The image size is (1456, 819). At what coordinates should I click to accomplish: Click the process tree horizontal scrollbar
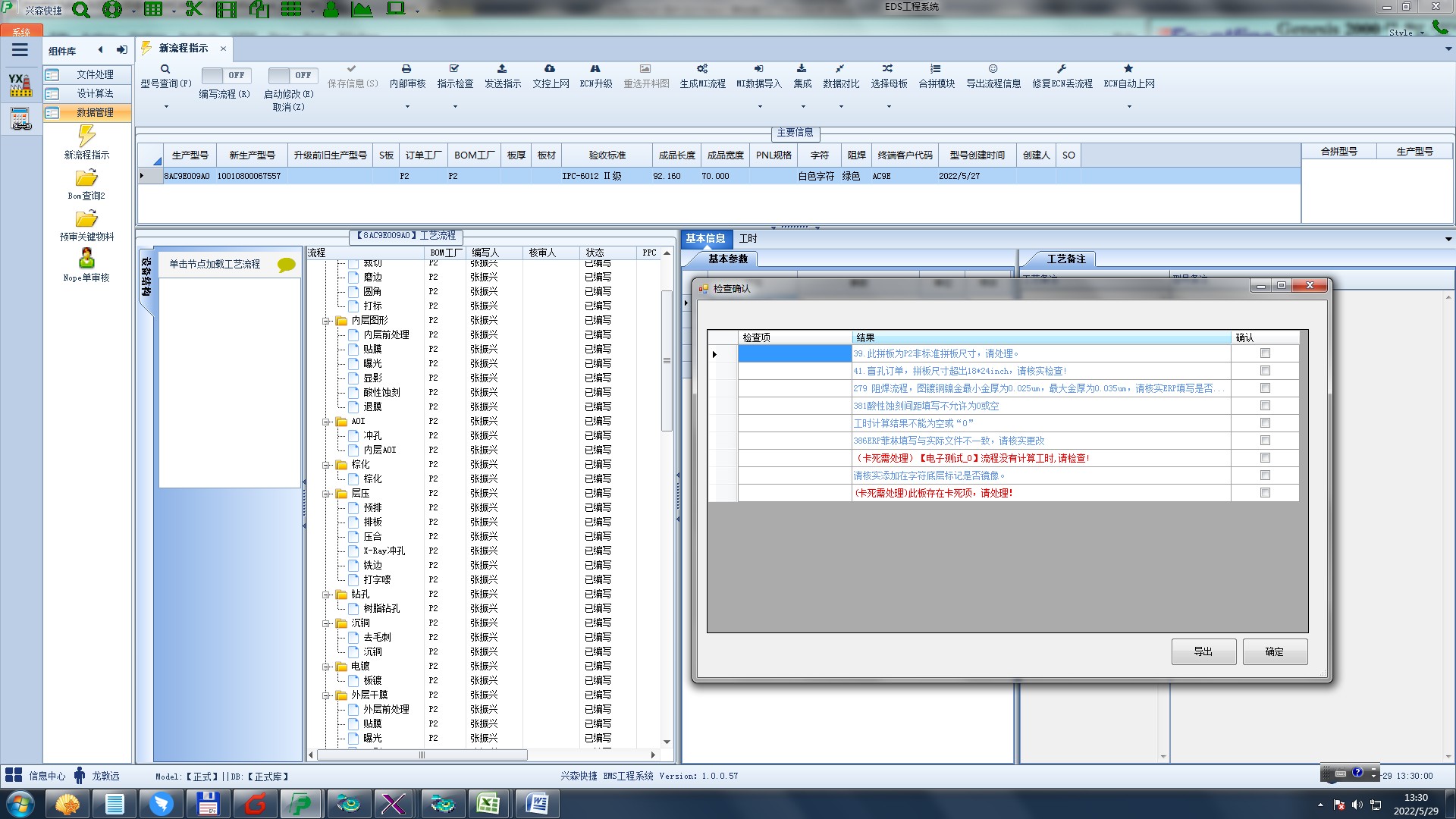tap(422, 755)
